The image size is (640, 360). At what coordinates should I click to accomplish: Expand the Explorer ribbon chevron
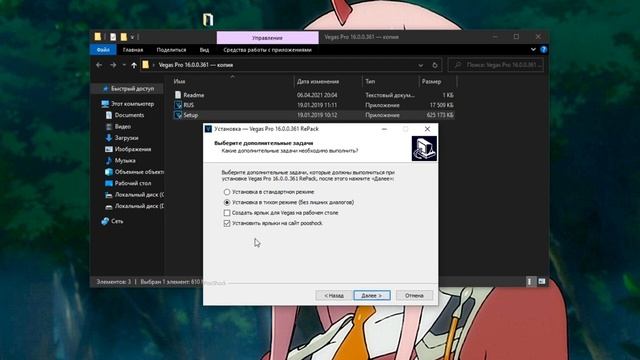click(533, 49)
